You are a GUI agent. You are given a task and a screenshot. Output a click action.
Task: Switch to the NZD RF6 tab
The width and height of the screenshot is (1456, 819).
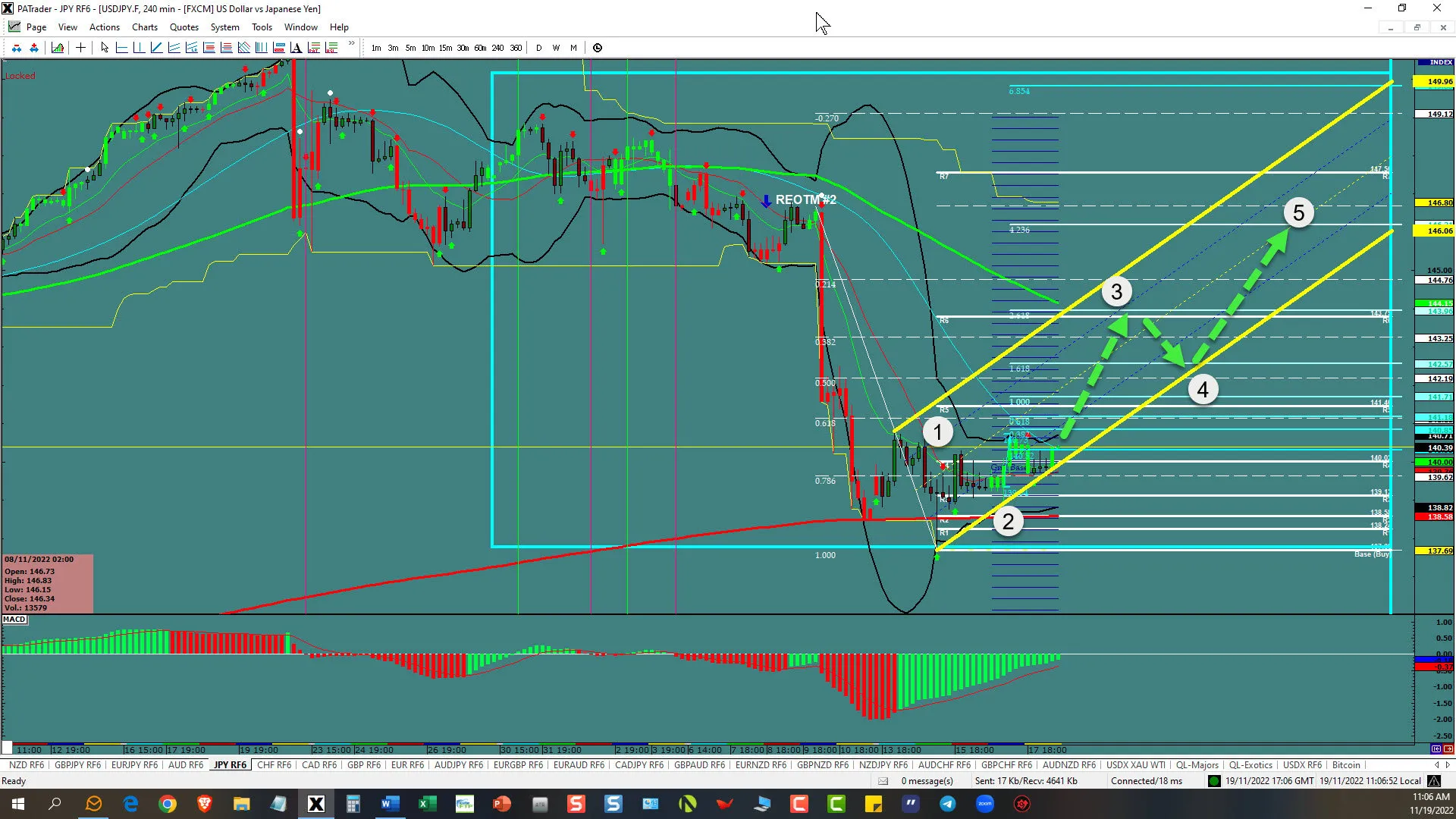(27, 765)
